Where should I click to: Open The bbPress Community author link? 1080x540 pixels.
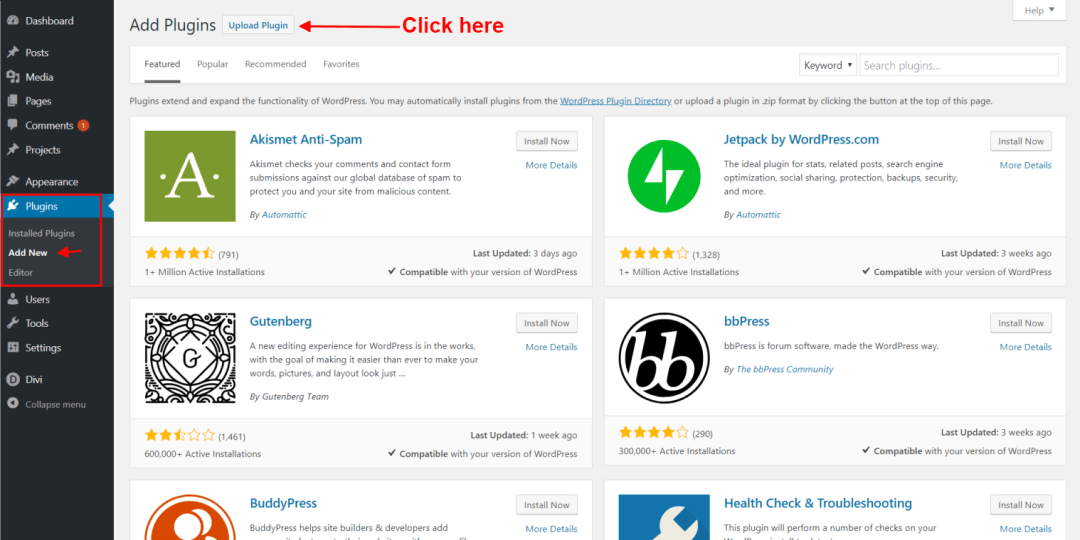785,369
